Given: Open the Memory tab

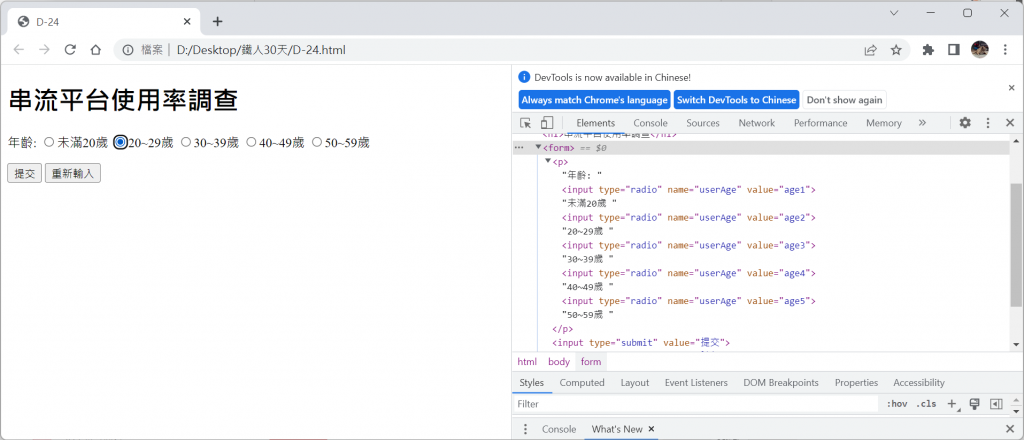Looking at the screenshot, I should [884, 123].
